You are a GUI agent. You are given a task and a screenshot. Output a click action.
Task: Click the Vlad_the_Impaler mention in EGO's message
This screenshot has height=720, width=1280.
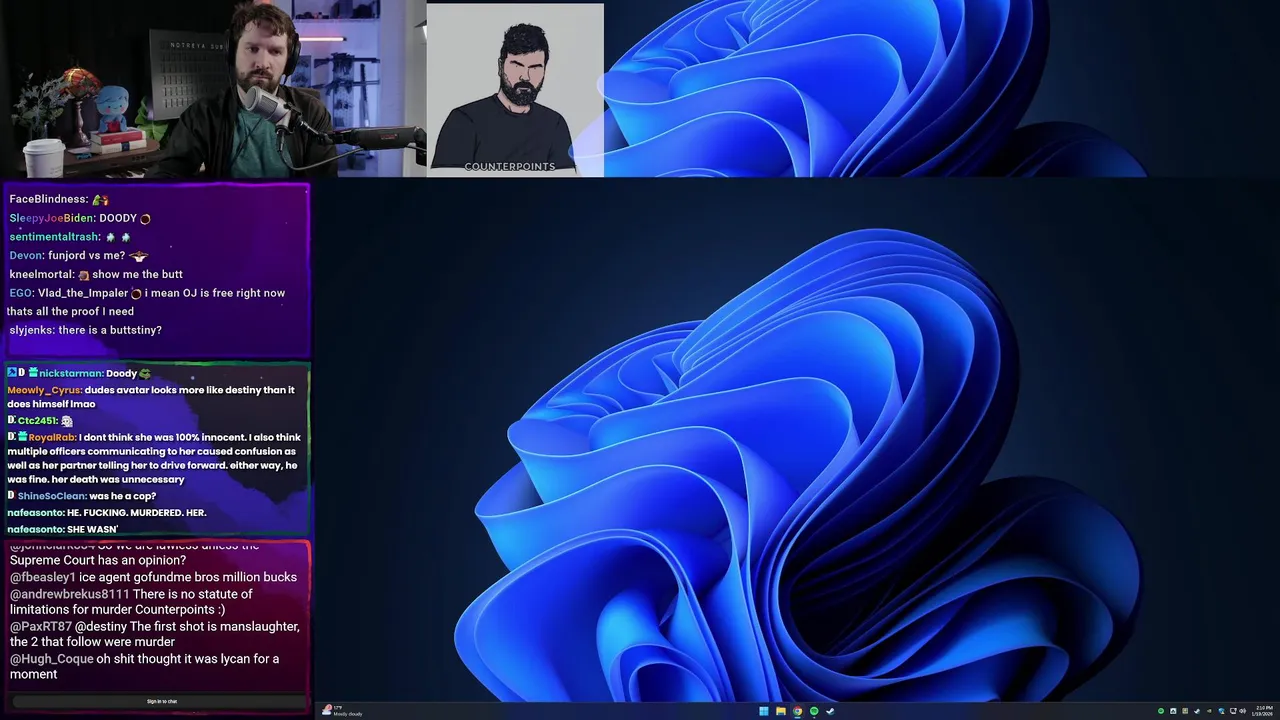pos(83,293)
